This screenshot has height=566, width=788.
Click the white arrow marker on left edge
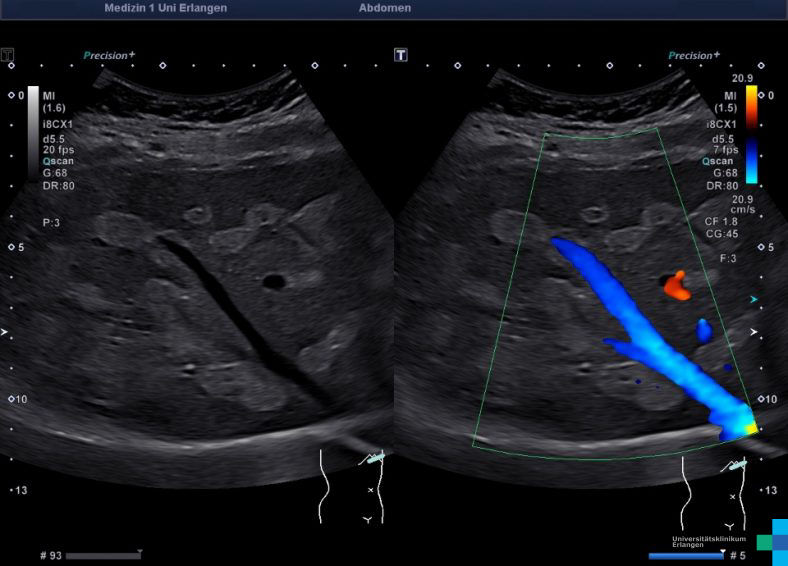click(5, 332)
